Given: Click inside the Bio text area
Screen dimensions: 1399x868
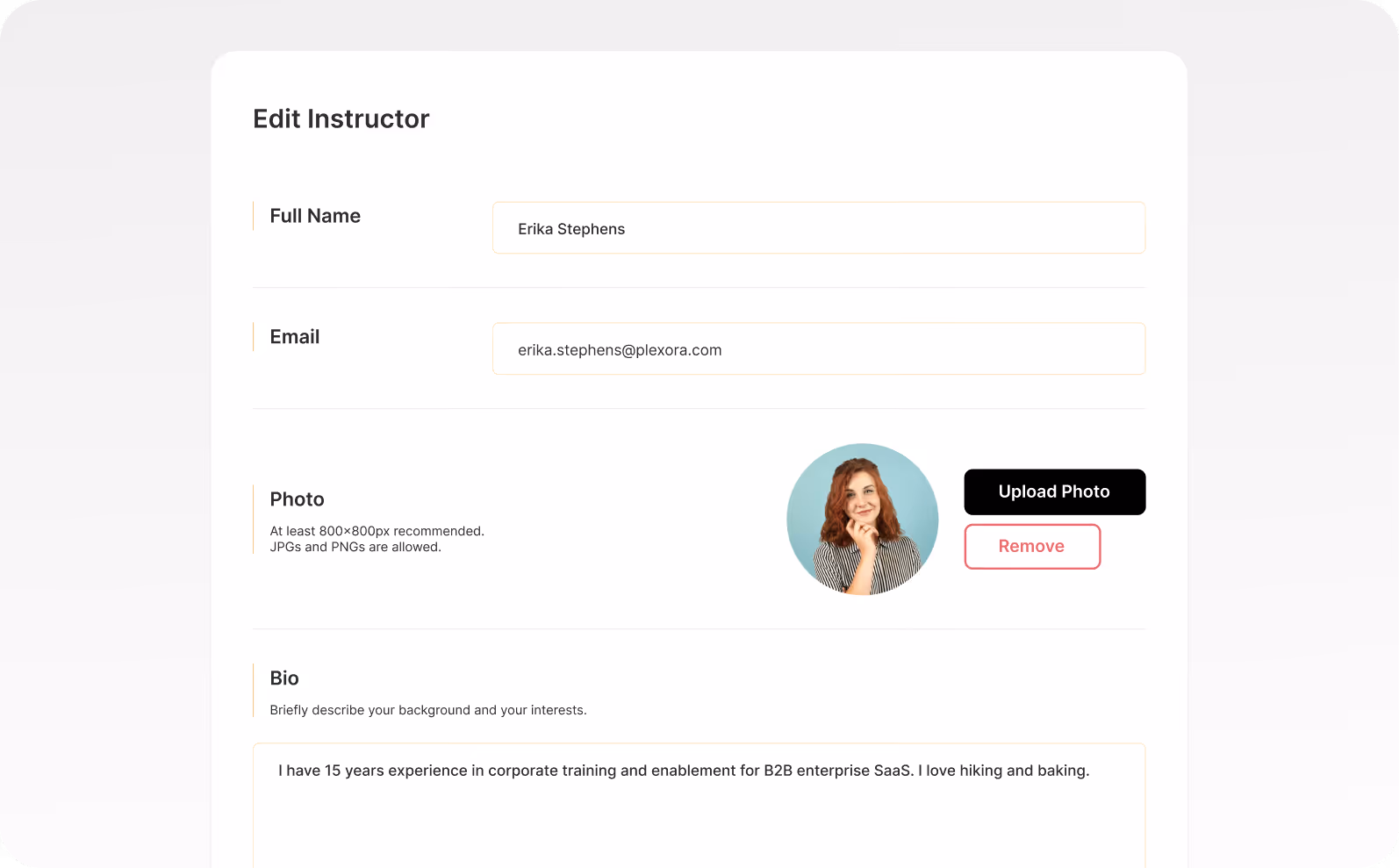Looking at the screenshot, I should click(x=699, y=806).
